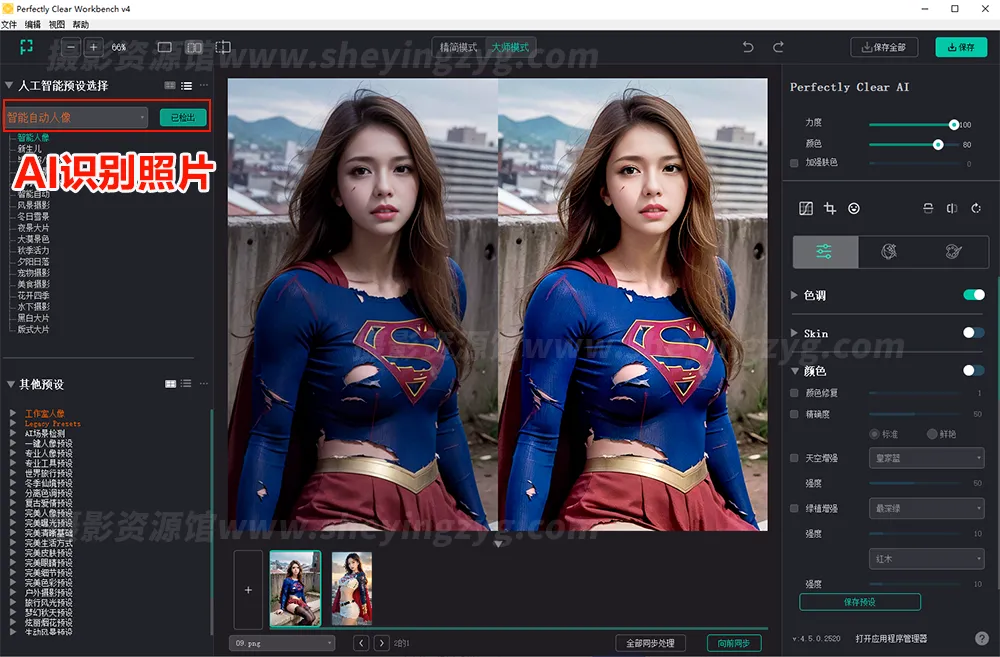Open the paint palette finishing tab

(954, 251)
